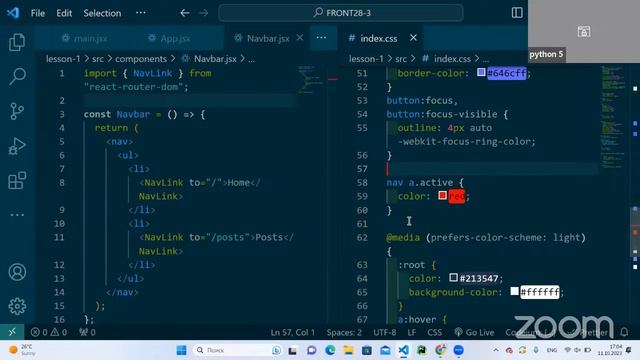Open the remote window indicator in status bar
Image resolution: width=640 pixels, height=360 pixels.
(x=12, y=332)
